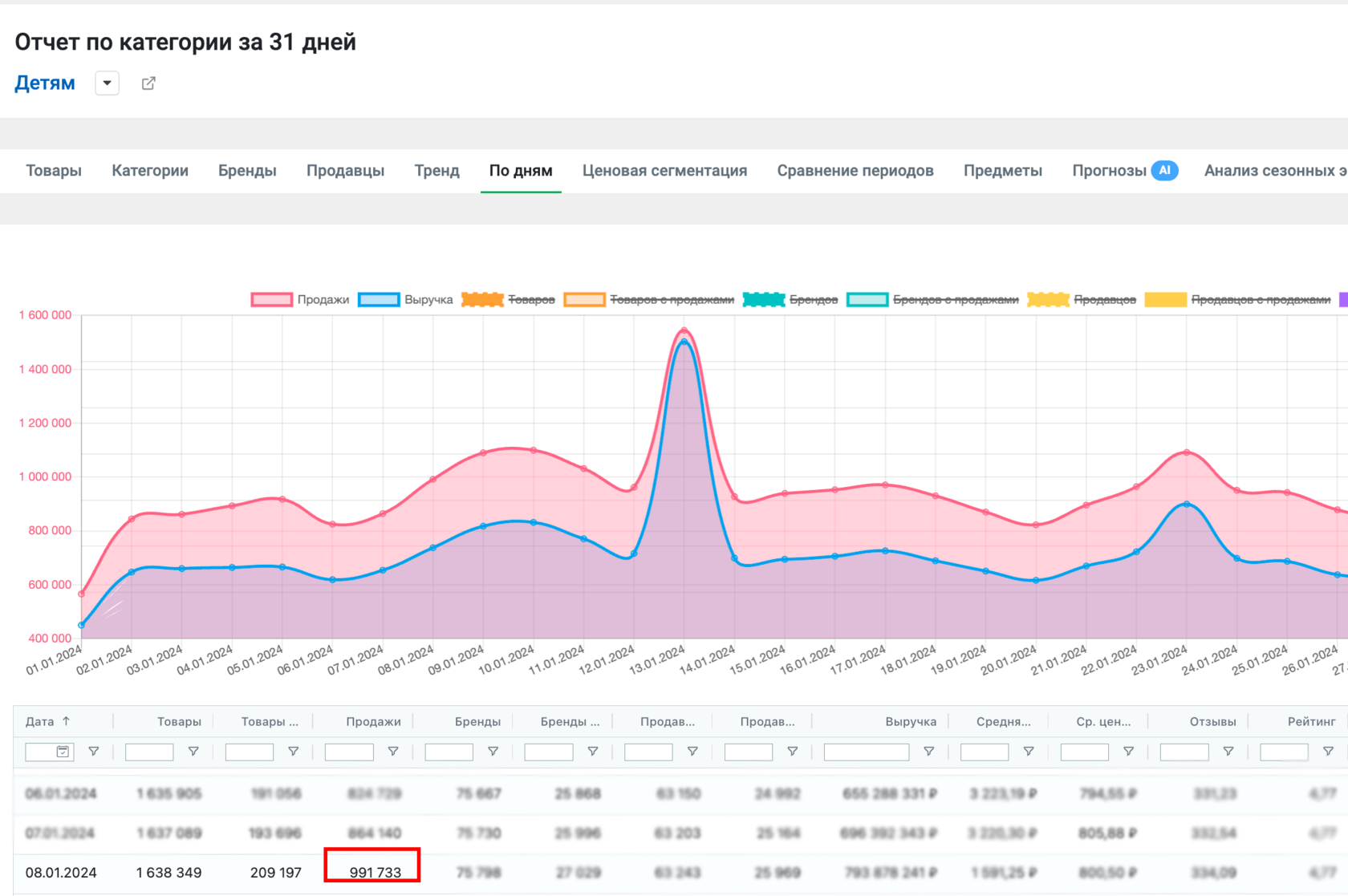Open the Детям category link
This screenshot has width=1348, height=896.
(x=45, y=83)
